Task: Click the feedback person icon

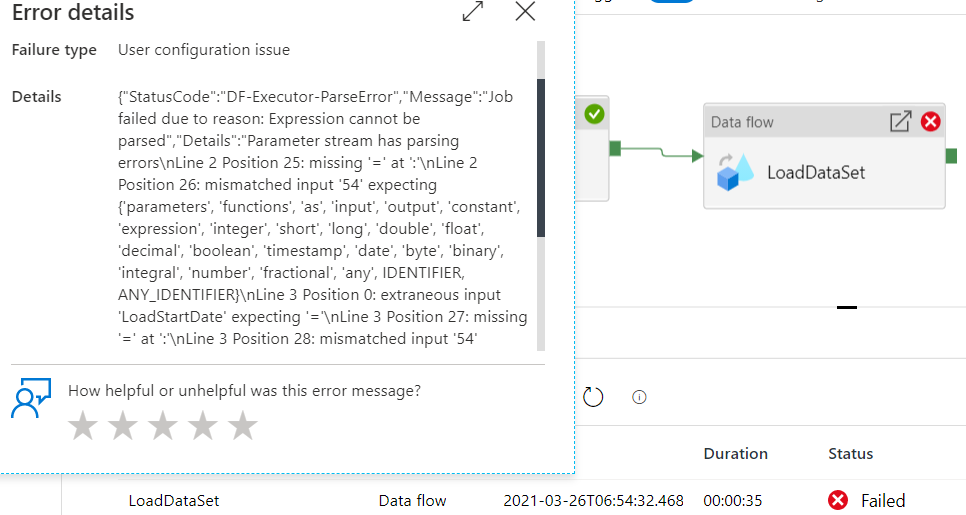Action: click(31, 399)
